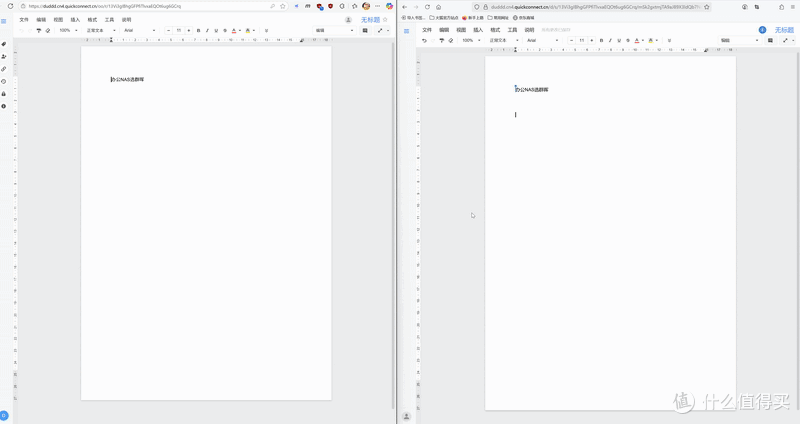Click the paint format icon in right window
Screen dimensions: 800x424
[x=442, y=40]
